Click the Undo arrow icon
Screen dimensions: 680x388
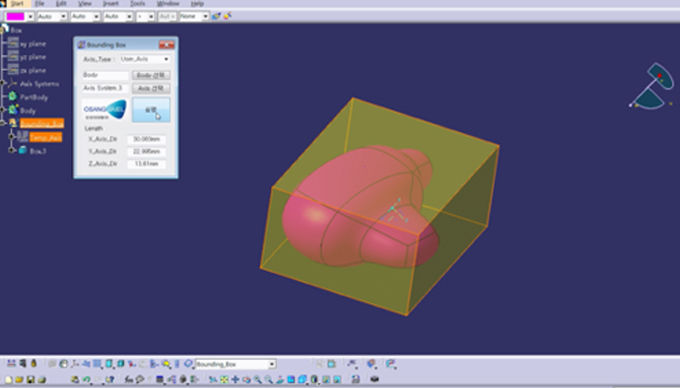[x=86, y=380]
